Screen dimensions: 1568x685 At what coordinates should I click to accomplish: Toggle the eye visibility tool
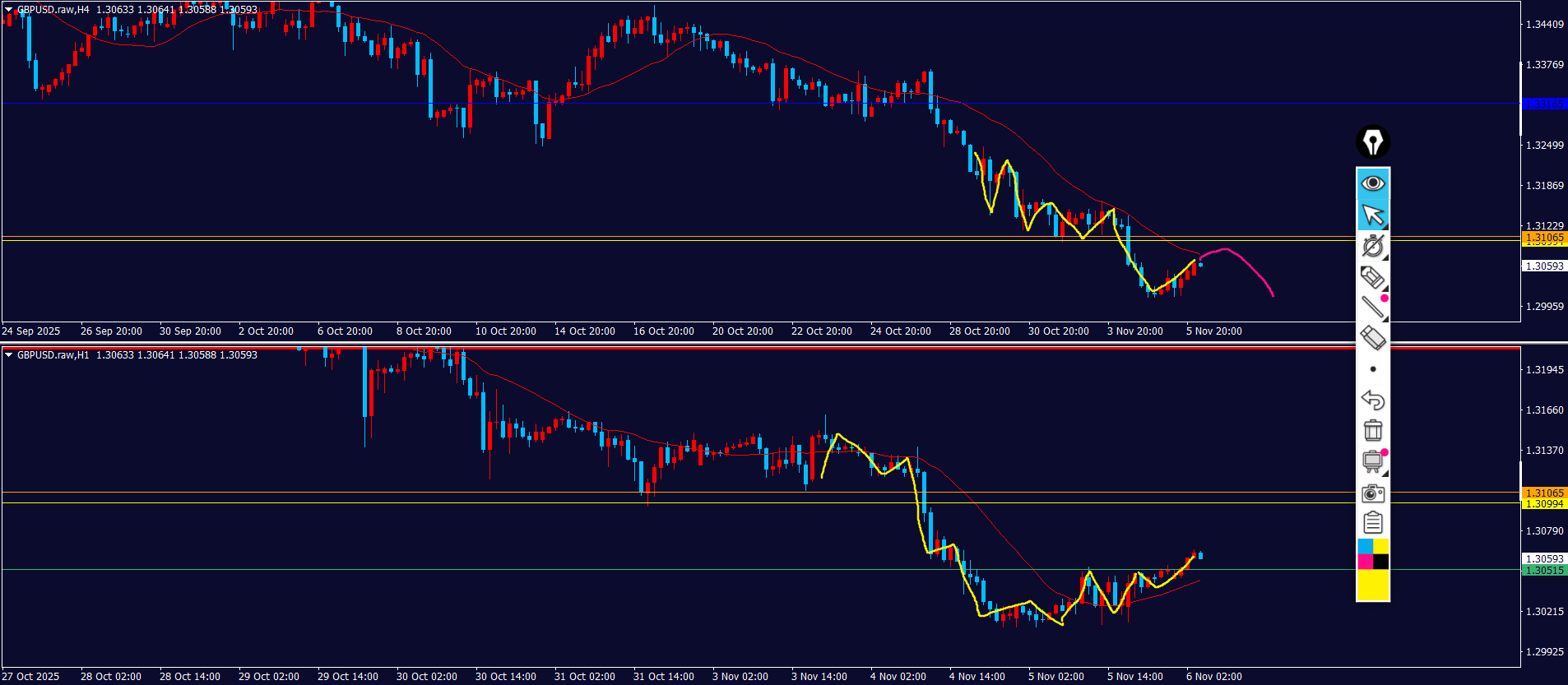(1372, 183)
